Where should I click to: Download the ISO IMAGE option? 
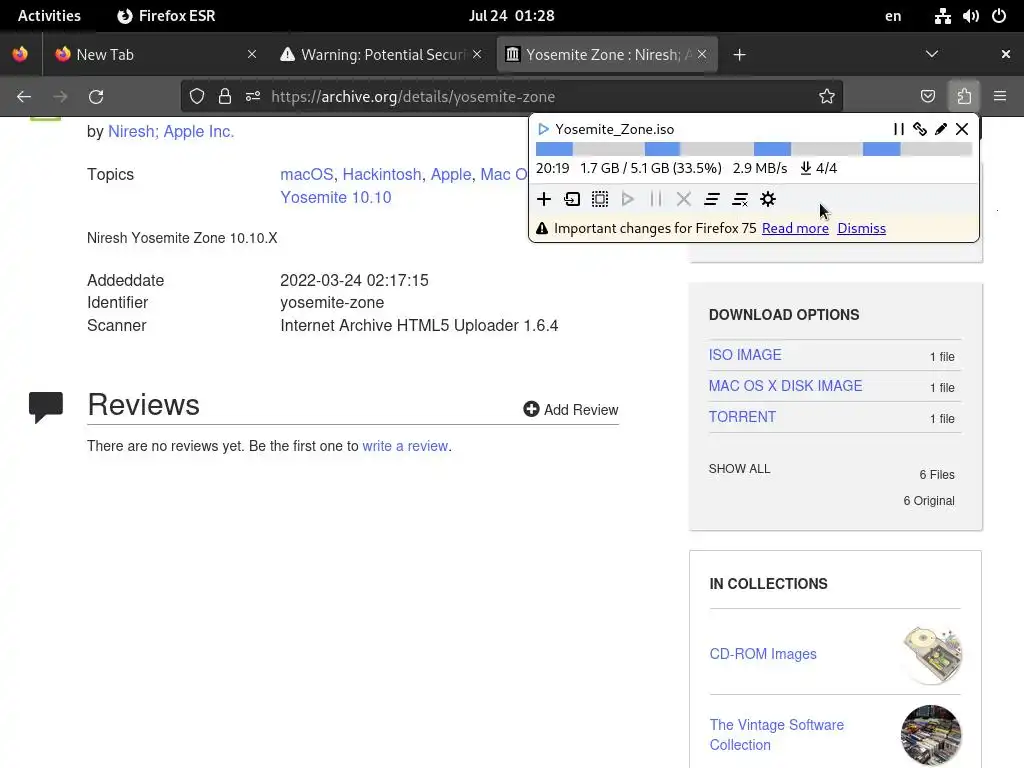[x=745, y=355]
